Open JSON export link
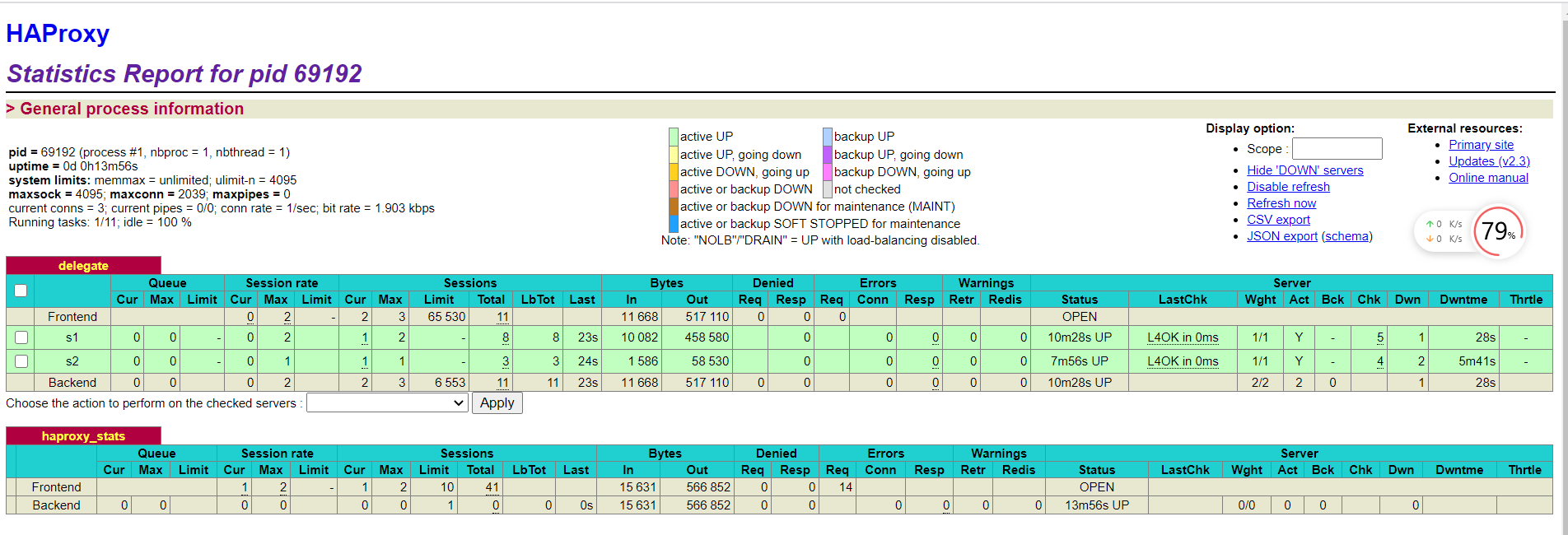The width and height of the screenshot is (1568, 535). pos(1282,236)
